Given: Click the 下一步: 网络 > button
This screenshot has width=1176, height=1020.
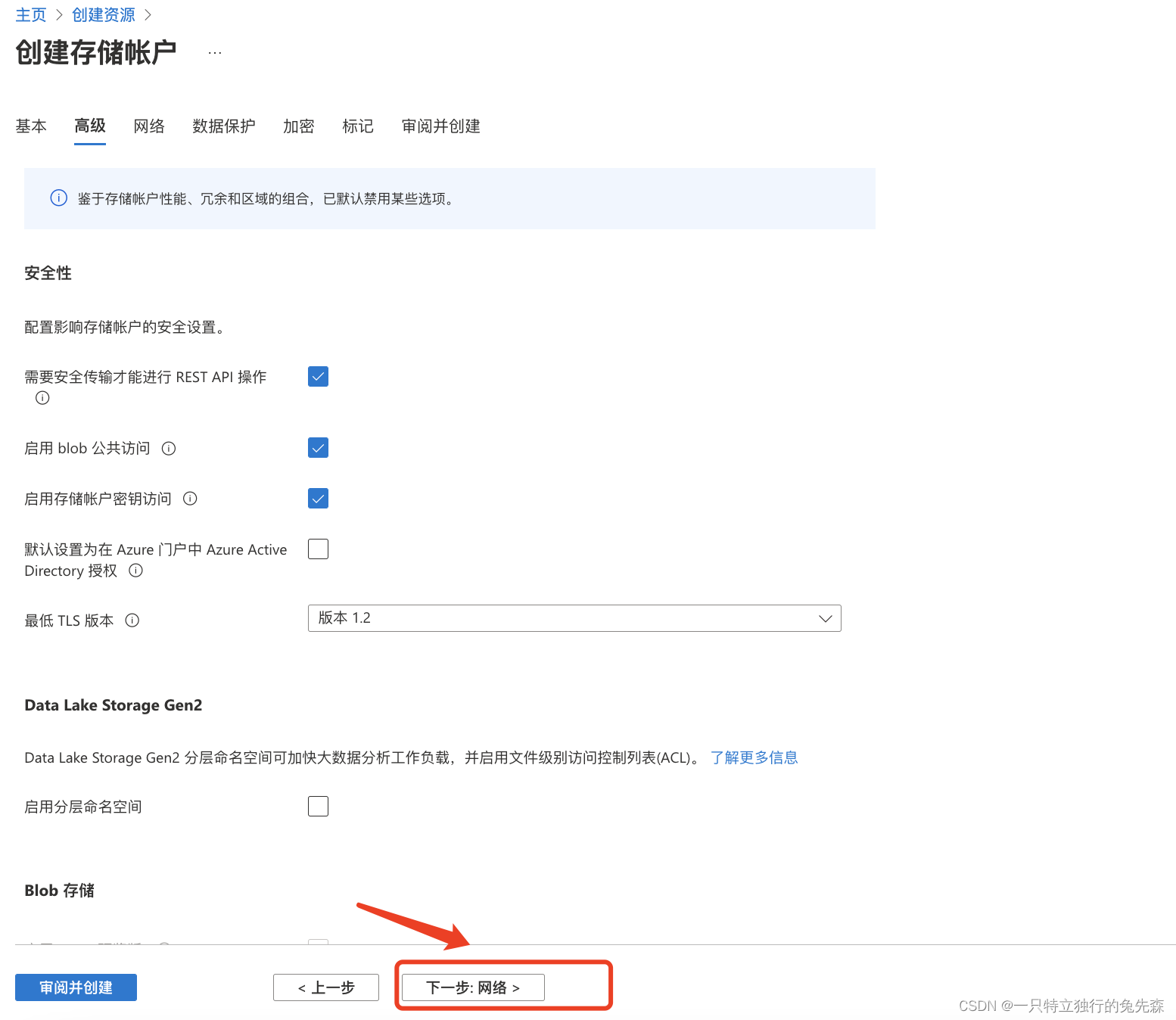Looking at the screenshot, I should 473,987.
